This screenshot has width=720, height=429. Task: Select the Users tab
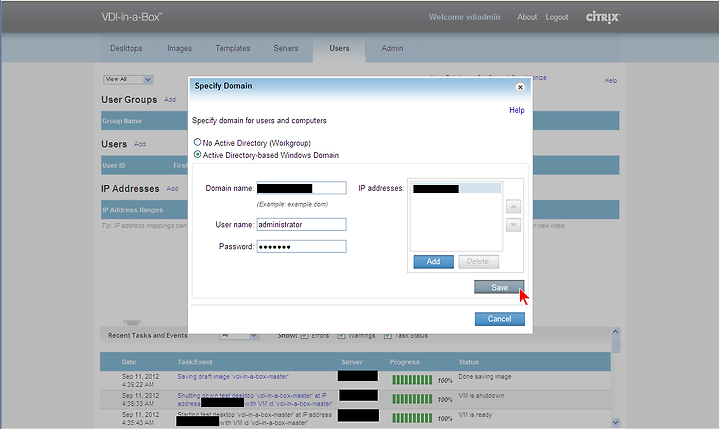(339, 48)
